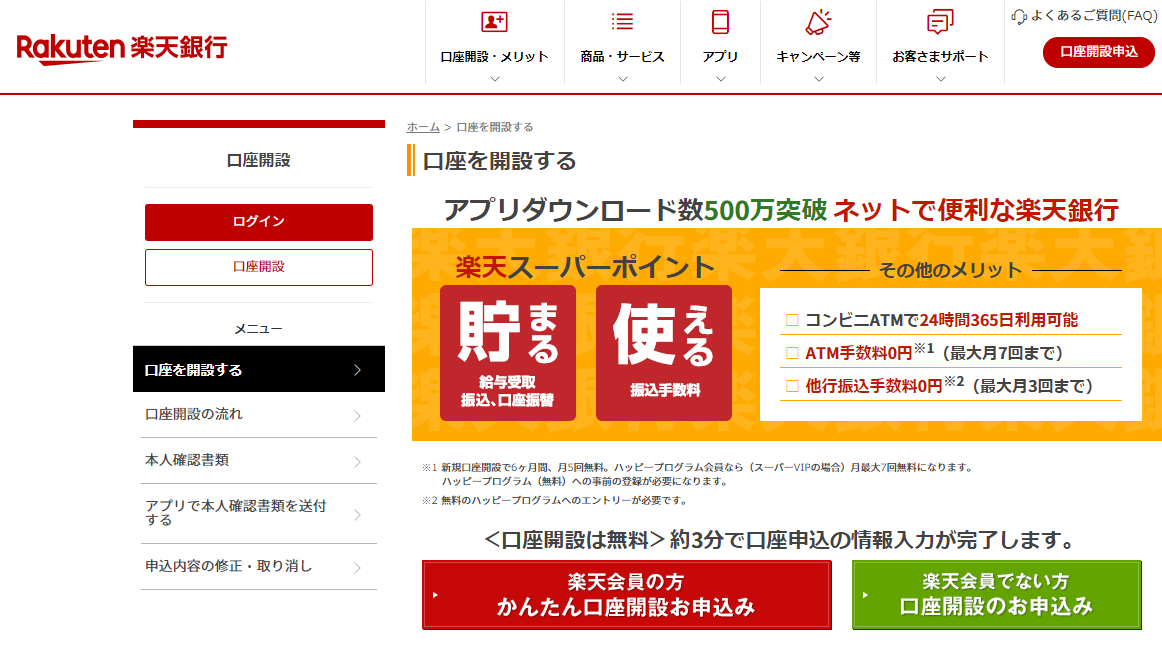This screenshot has width=1162, height=648.
Task: Click the FAQ headset icon
Action: [1019, 16]
